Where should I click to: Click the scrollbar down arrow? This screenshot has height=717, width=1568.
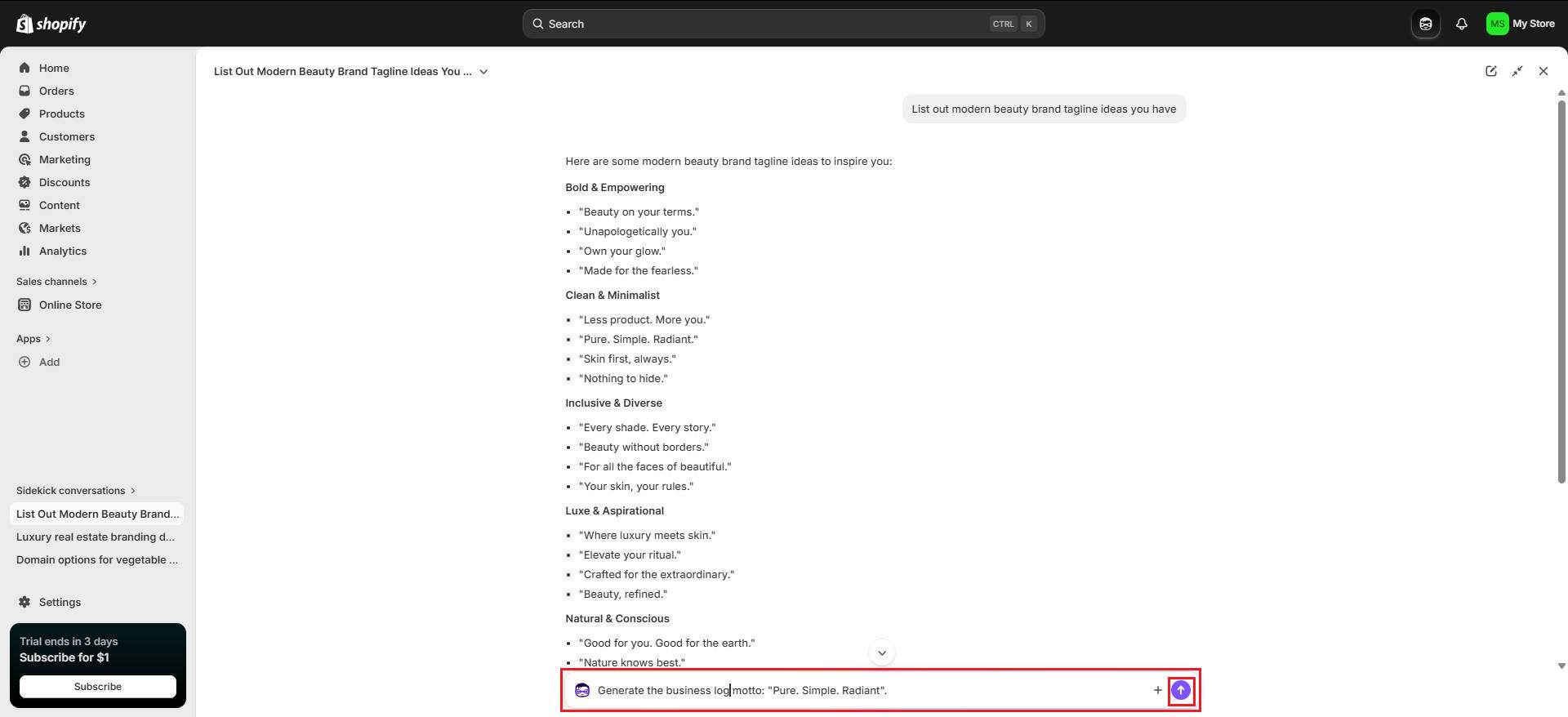(1561, 666)
